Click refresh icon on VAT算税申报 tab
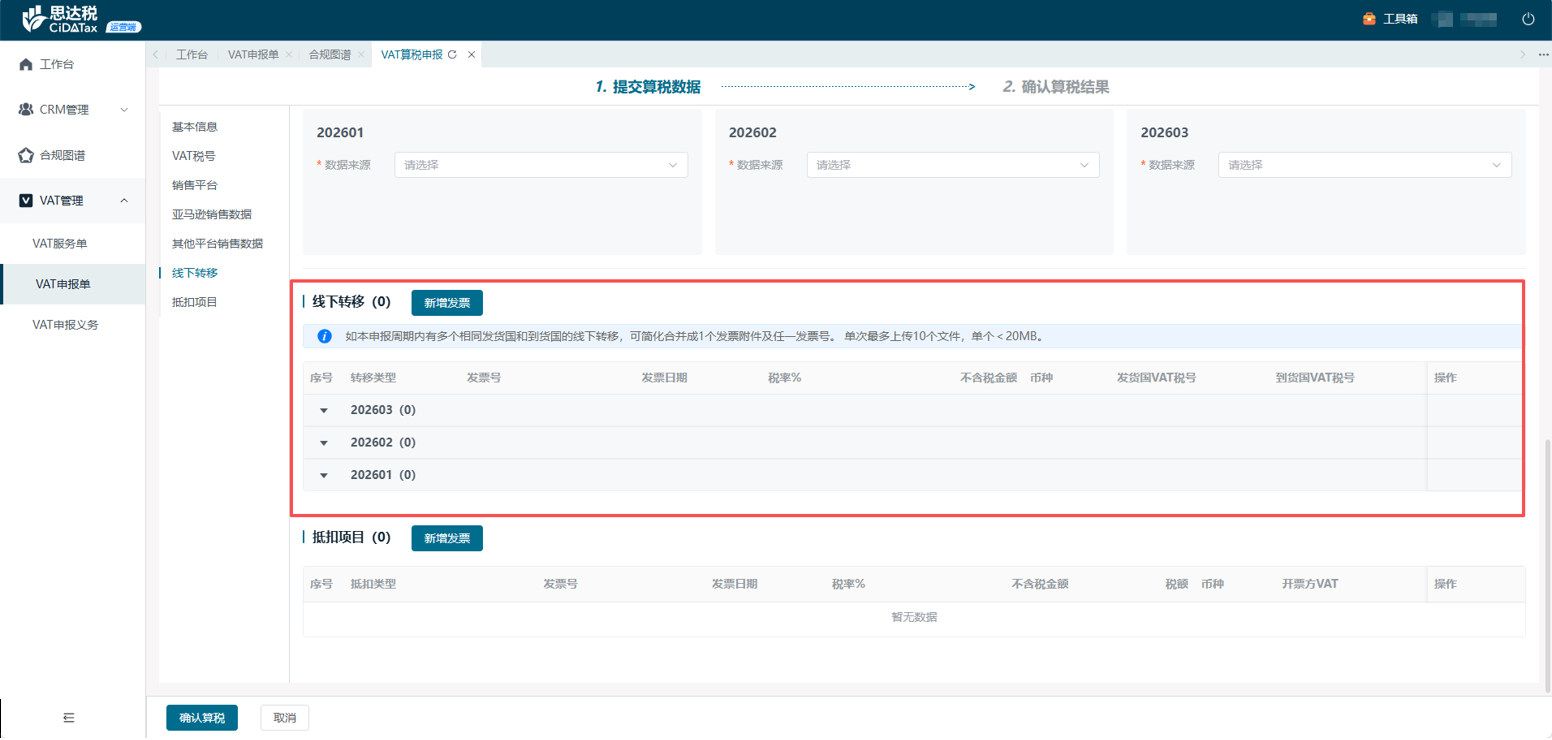The width and height of the screenshot is (1552, 740). pos(452,55)
